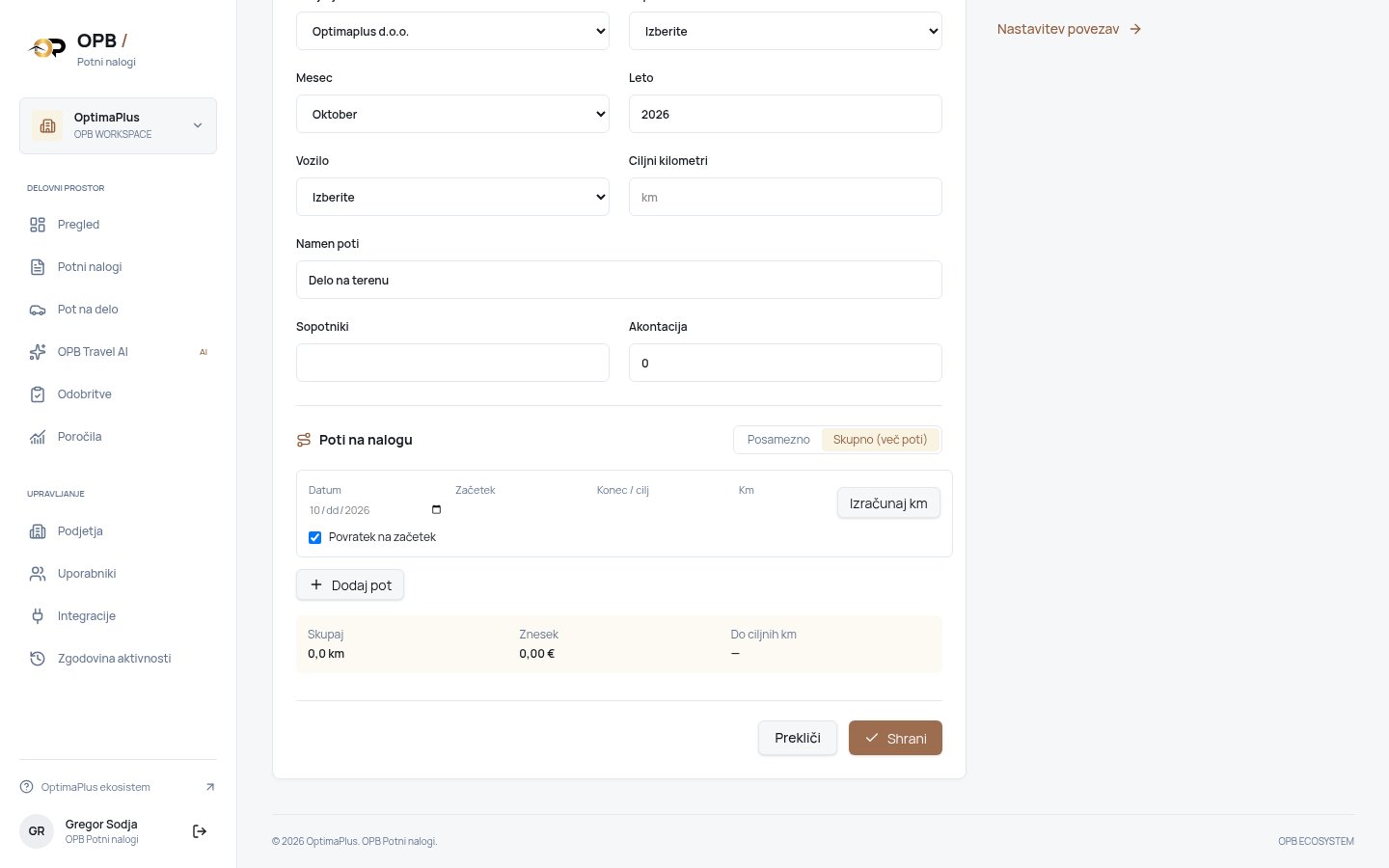
Task: Open the Optimaplus d.o.o. company dropdown
Action: (x=452, y=31)
